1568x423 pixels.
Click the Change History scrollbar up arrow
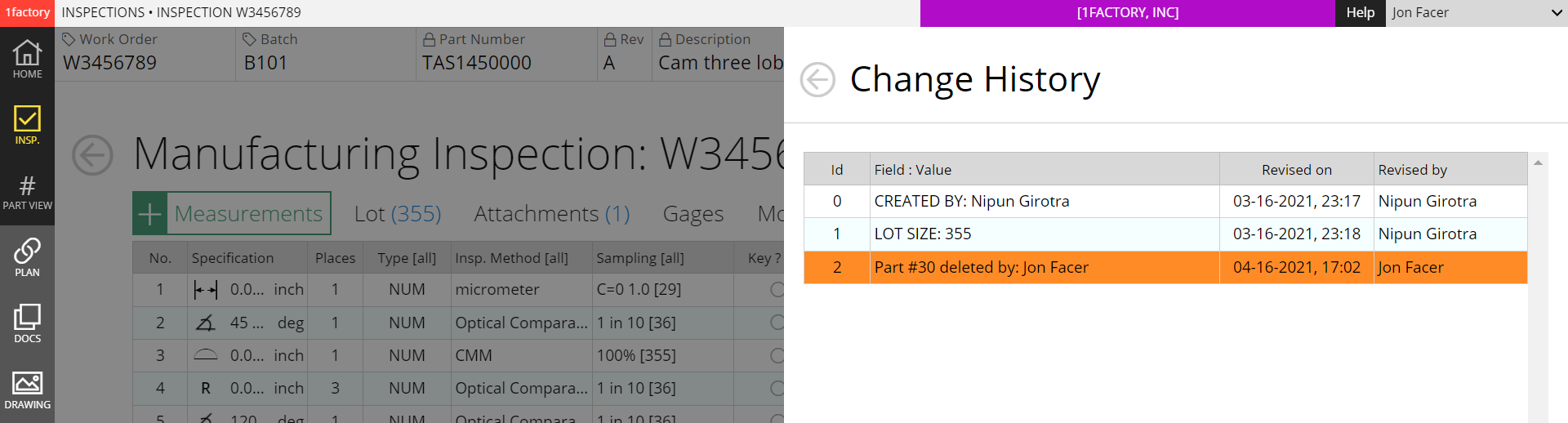click(1538, 163)
